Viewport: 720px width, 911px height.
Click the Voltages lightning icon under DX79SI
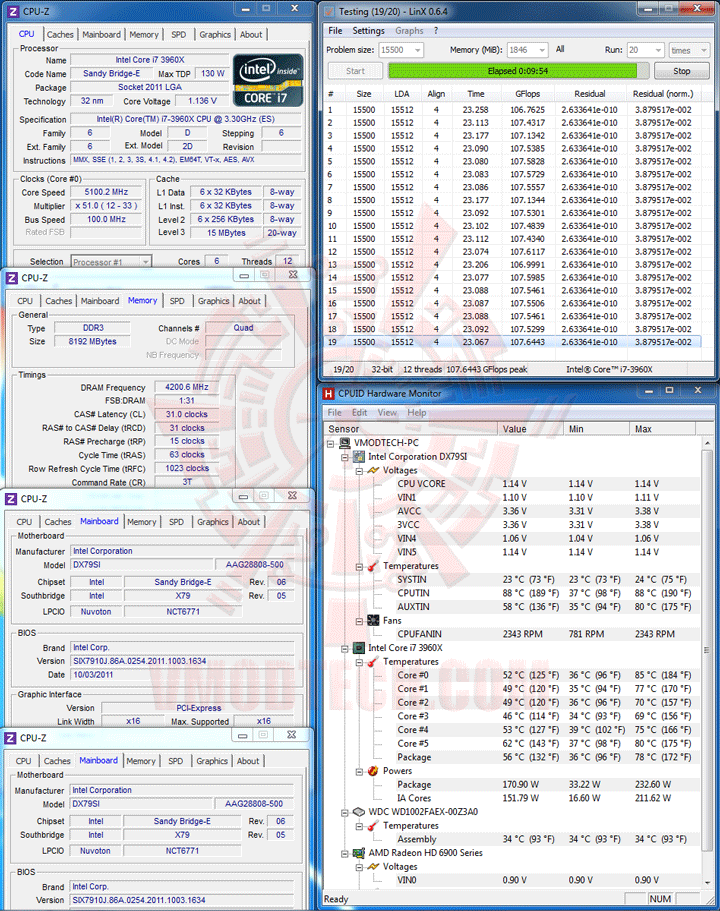tap(373, 470)
